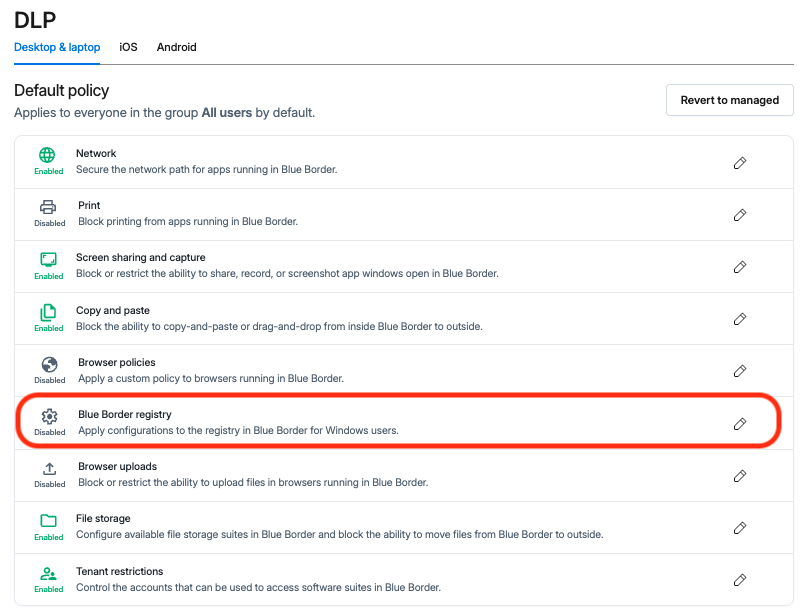Open the Tenant restrictions row title
This screenshot has height=614, width=804.
coord(119,571)
